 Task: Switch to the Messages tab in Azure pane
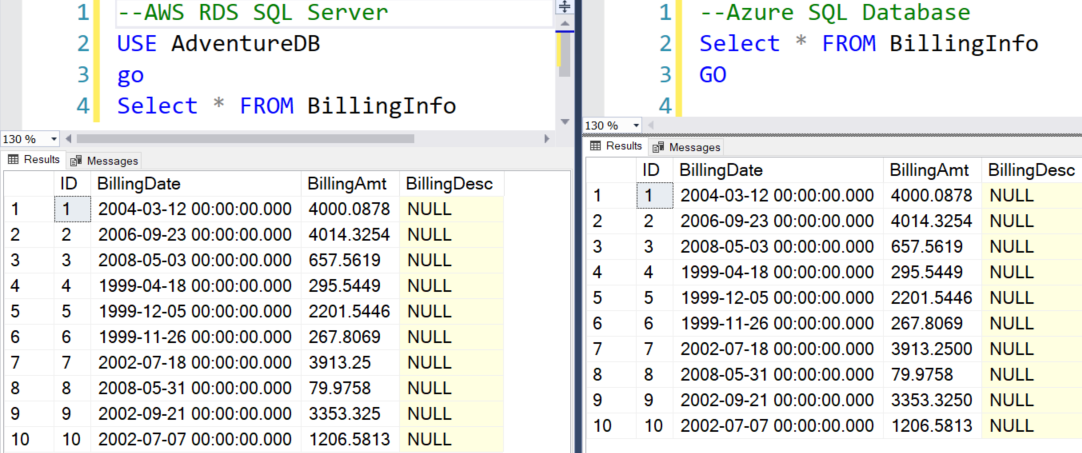[687, 147]
